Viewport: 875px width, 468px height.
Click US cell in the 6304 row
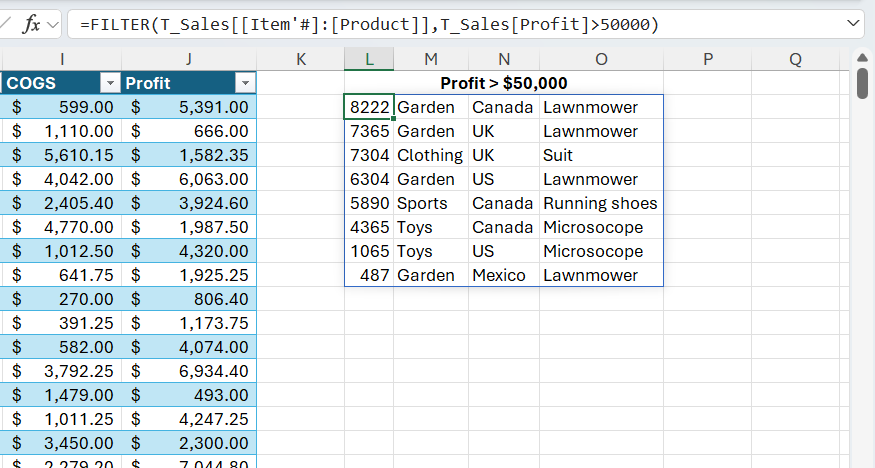(504, 179)
